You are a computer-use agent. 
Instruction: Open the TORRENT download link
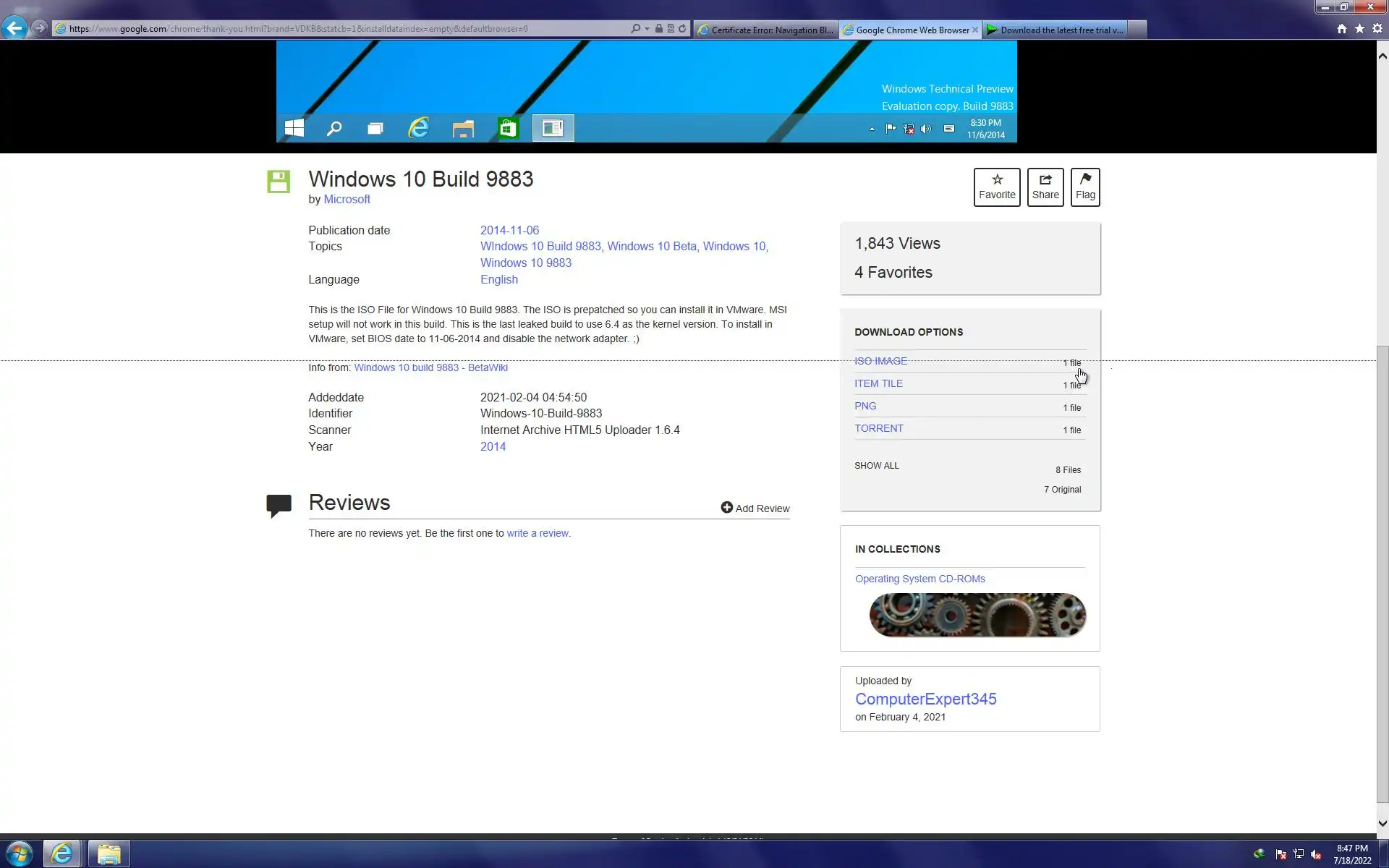point(878,428)
